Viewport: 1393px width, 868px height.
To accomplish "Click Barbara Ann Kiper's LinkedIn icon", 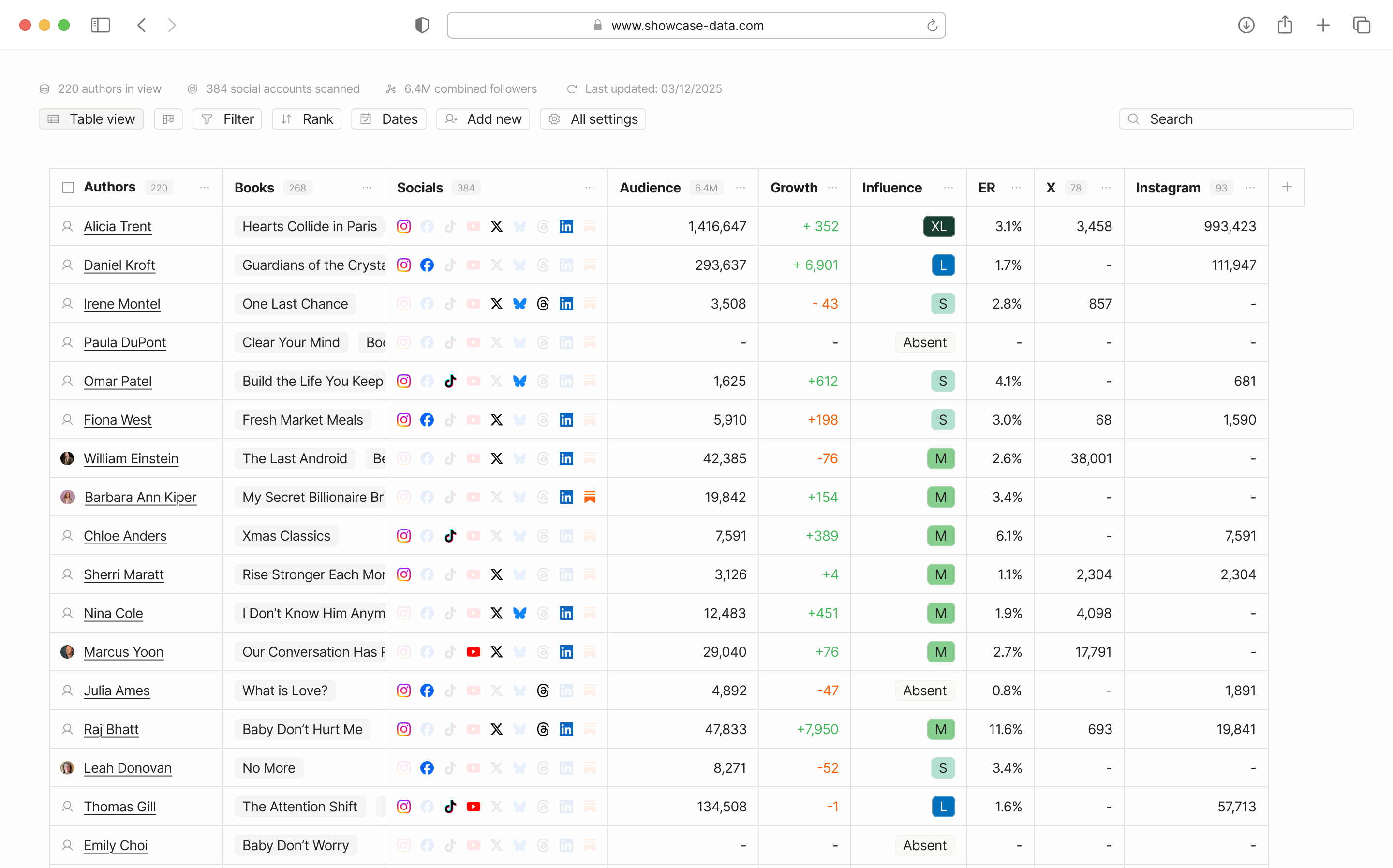I will [x=566, y=497].
